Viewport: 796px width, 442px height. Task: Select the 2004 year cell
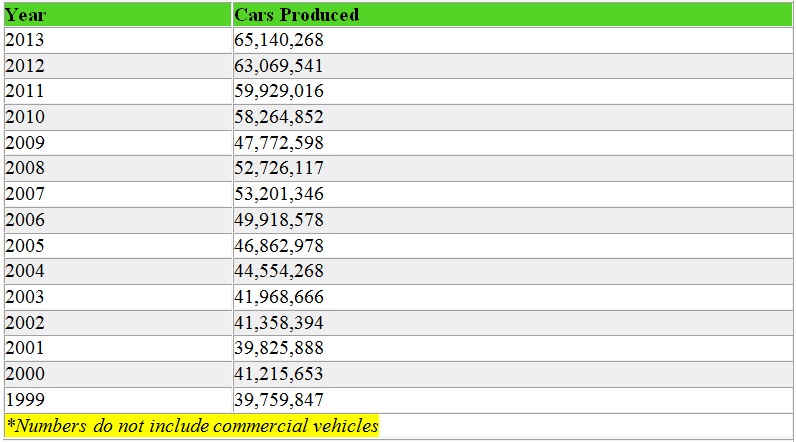pos(25,271)
